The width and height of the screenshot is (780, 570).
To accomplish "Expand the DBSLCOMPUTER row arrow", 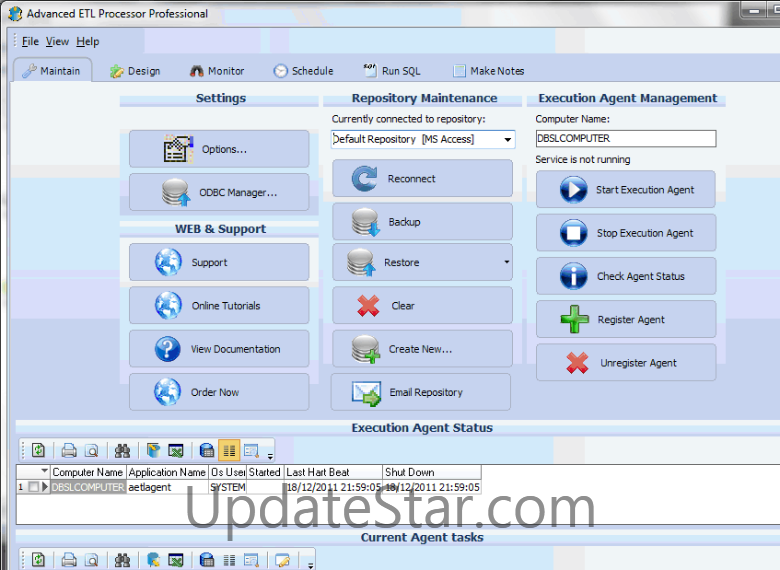I will [45, 487].
